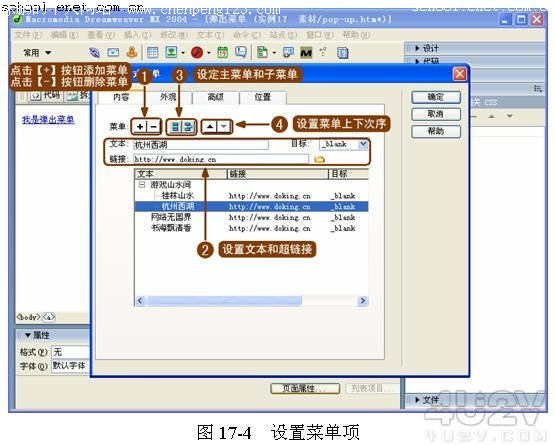Select the 游戏山水间 menu row
Viewport: 555px width, 445px height.
pos(251,184)
